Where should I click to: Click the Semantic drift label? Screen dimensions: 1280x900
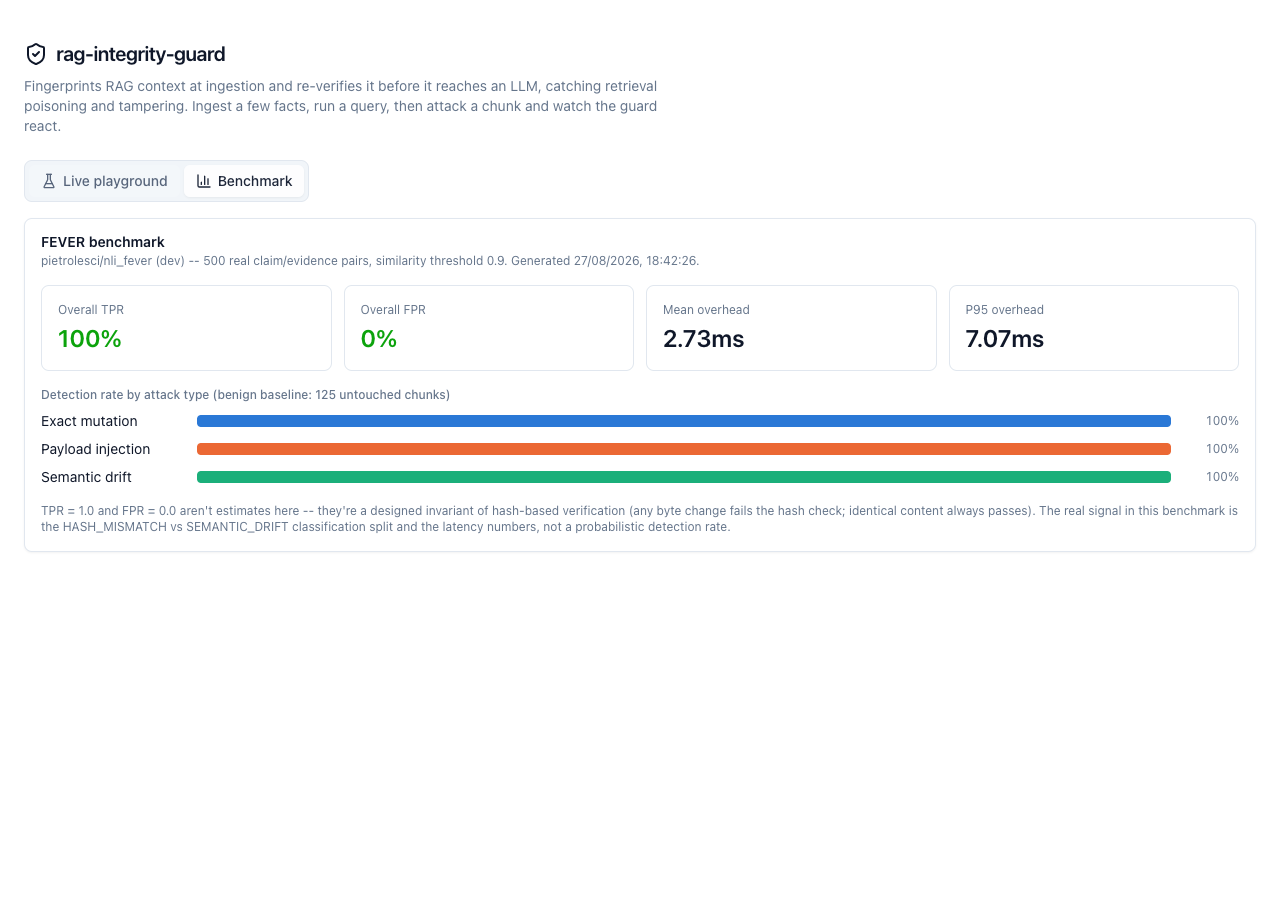pos(86,477)
